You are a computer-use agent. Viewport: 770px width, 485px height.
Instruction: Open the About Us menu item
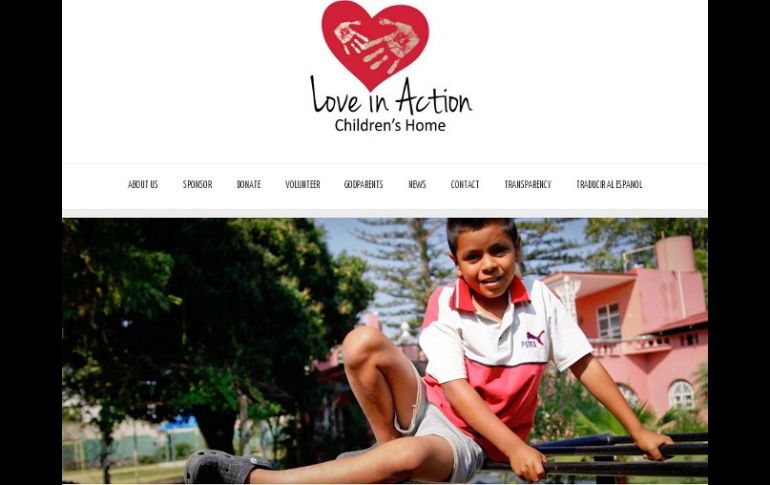point(143,185)
